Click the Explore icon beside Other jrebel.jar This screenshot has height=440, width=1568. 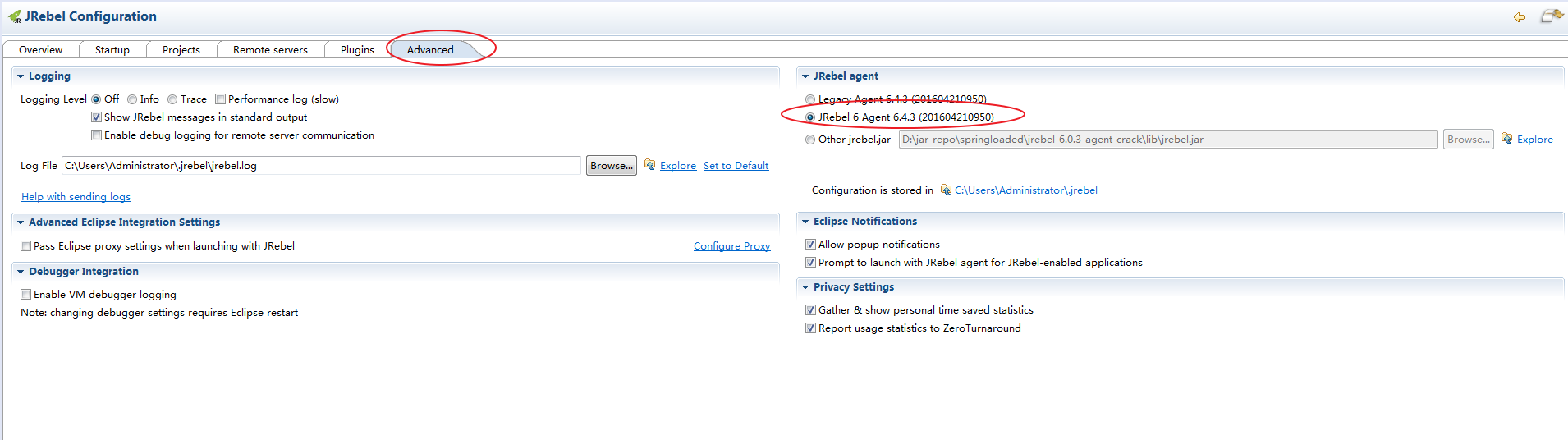pyautogui.click(x=1506, y=139)
